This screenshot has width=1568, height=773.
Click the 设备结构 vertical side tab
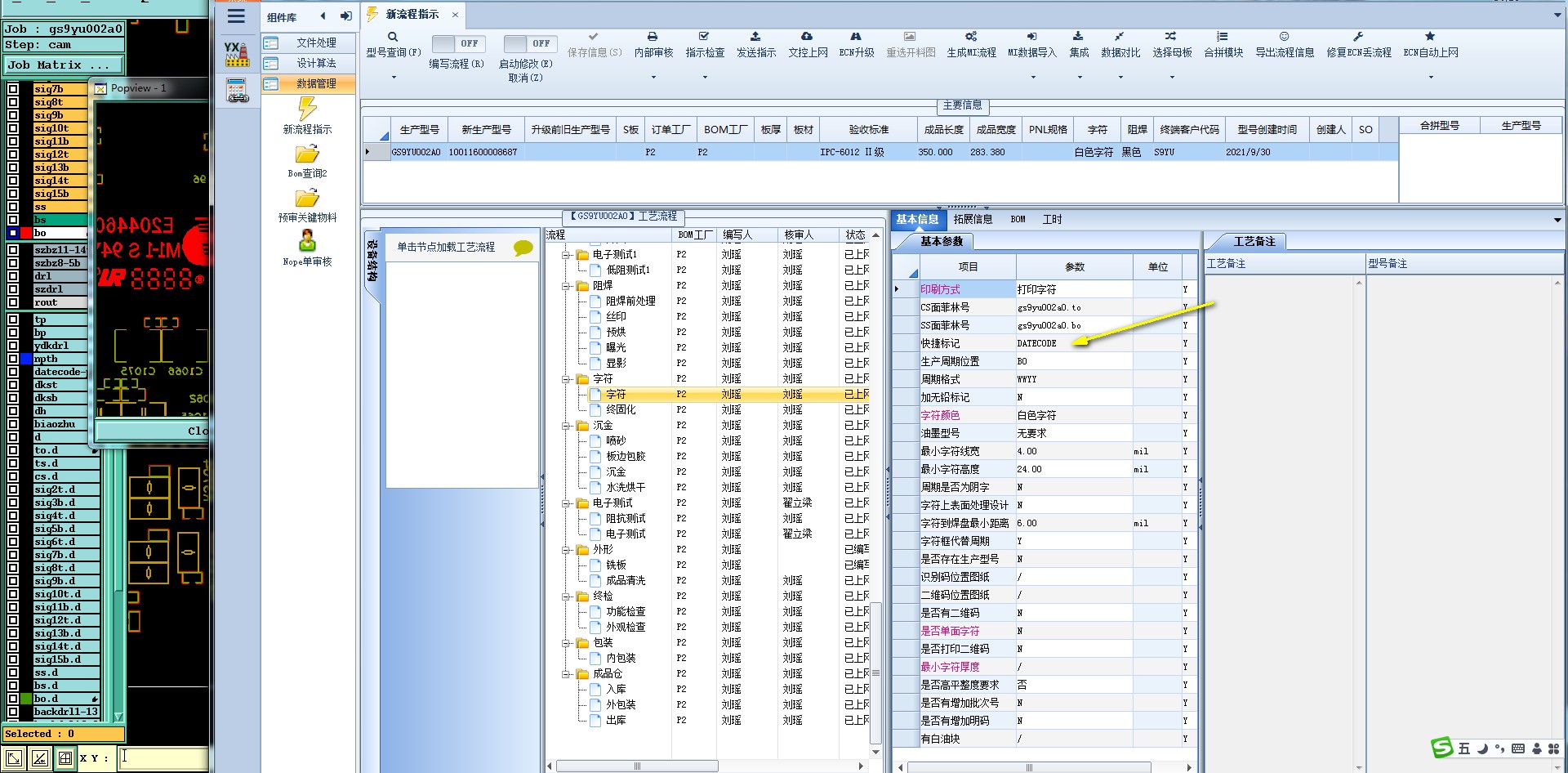click(x=372, y=260)
